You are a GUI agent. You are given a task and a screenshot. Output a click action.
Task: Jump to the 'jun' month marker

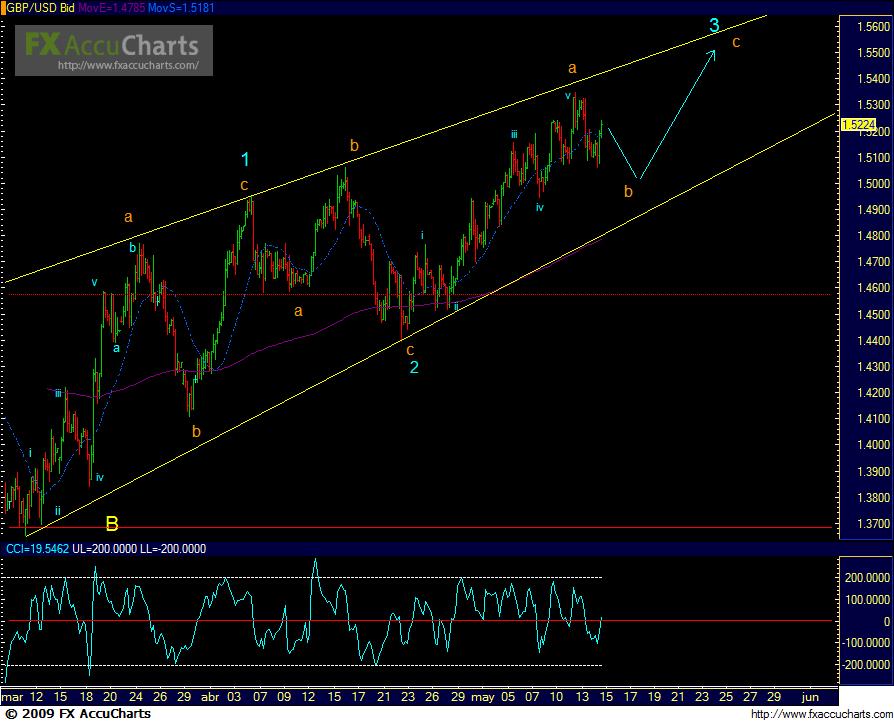click(810, 695)
